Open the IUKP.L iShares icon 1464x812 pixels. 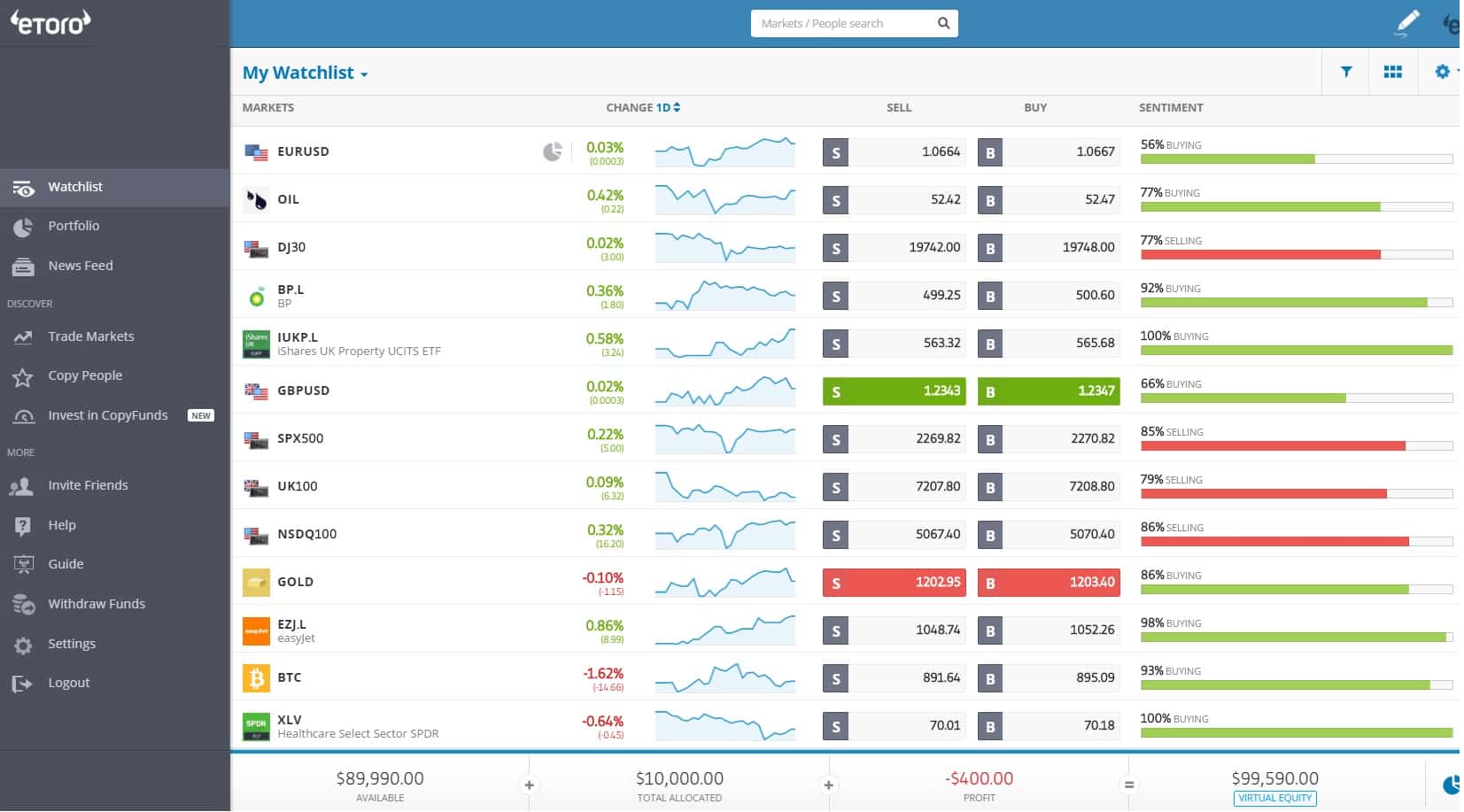[256, 344]
